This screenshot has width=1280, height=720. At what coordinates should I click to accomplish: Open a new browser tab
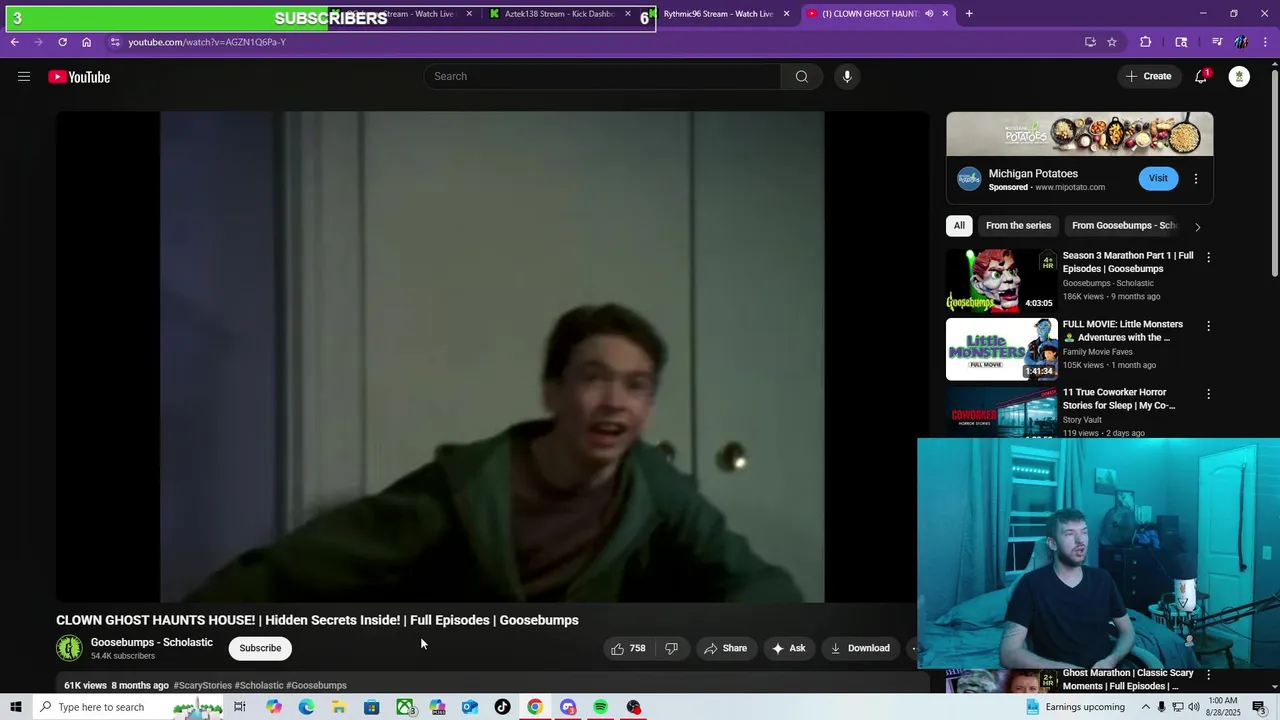pos(969,14)
